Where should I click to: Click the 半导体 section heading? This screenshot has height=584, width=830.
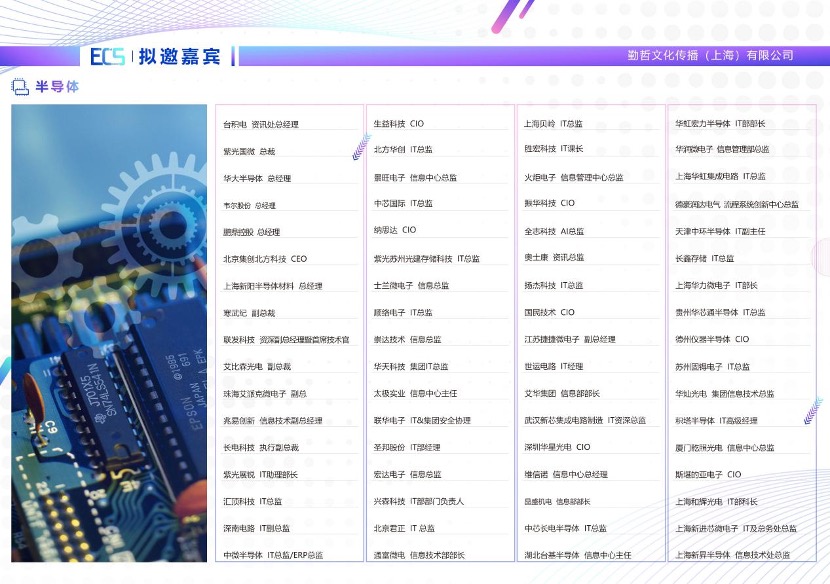pyautogui.click(x=57, y=86)
